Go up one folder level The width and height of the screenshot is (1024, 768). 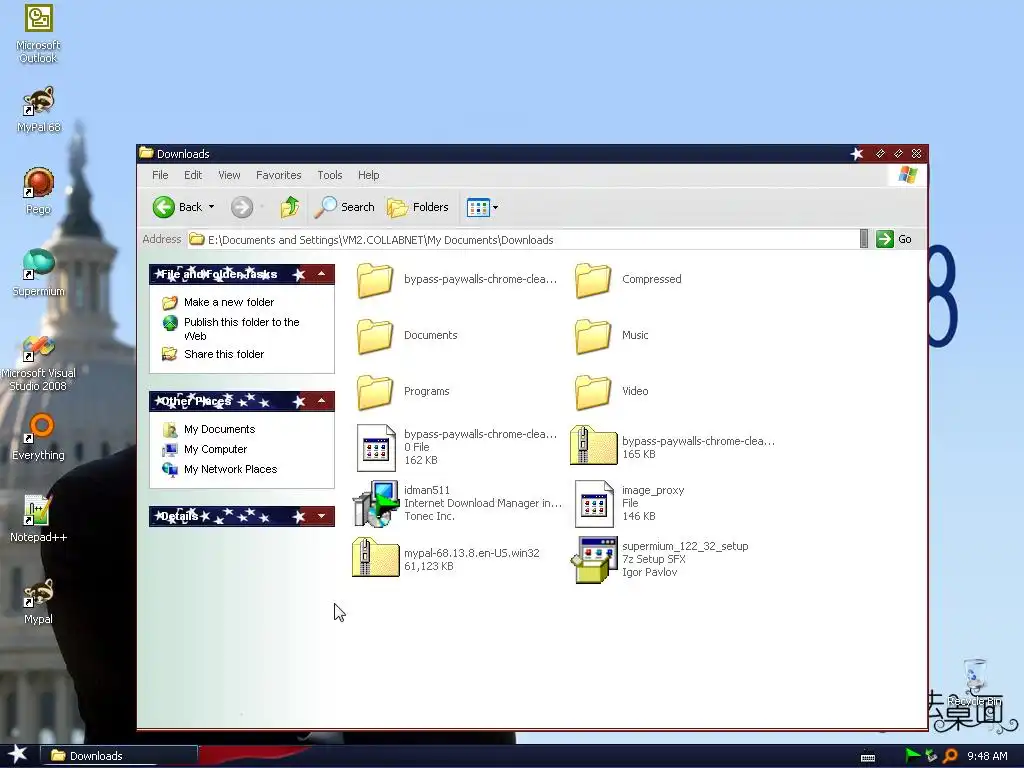(x=290, y=207)
